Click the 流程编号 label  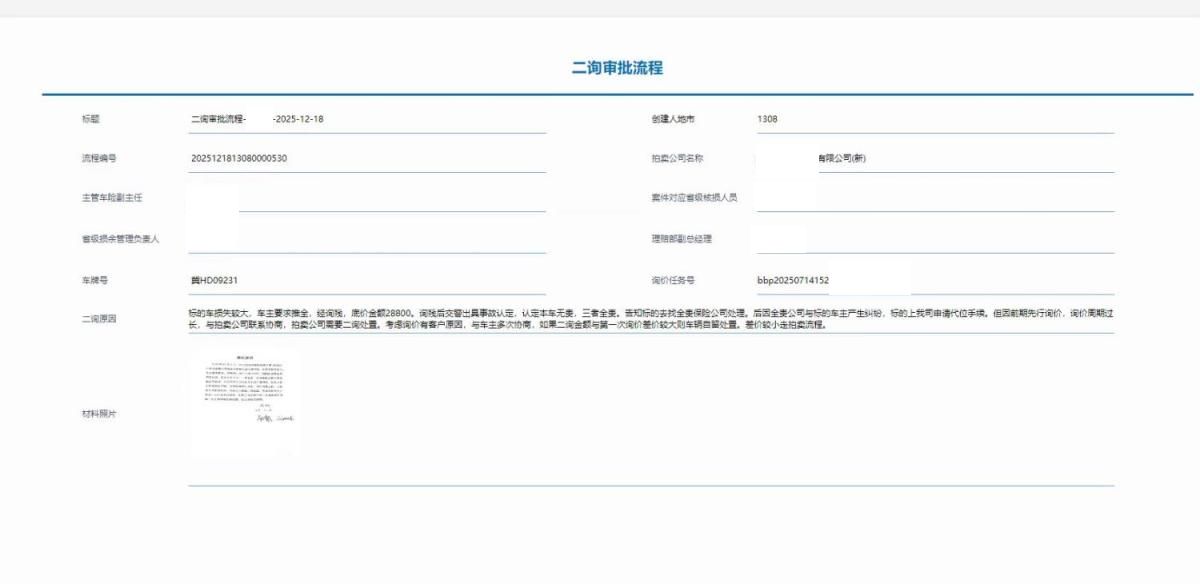pyautogui.click(x=99, y=158)
